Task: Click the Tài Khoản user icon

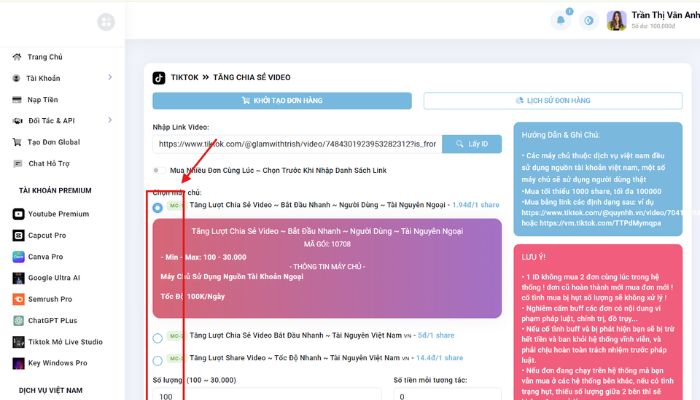Action: pos(17,78)
